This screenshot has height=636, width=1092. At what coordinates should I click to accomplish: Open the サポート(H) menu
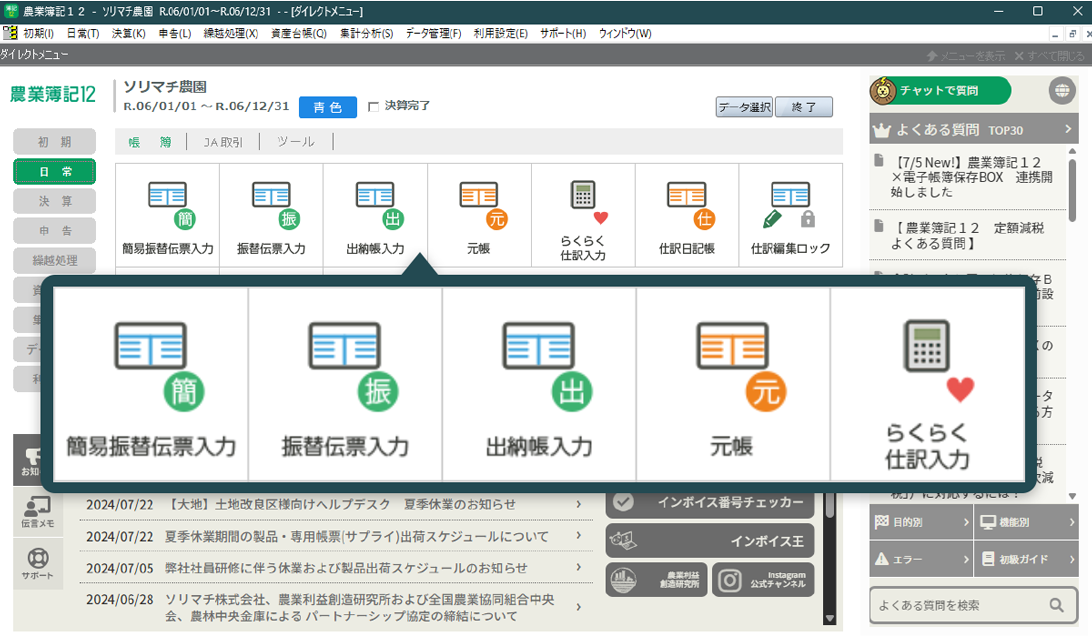pyautogui.click(x=563, y=33)
